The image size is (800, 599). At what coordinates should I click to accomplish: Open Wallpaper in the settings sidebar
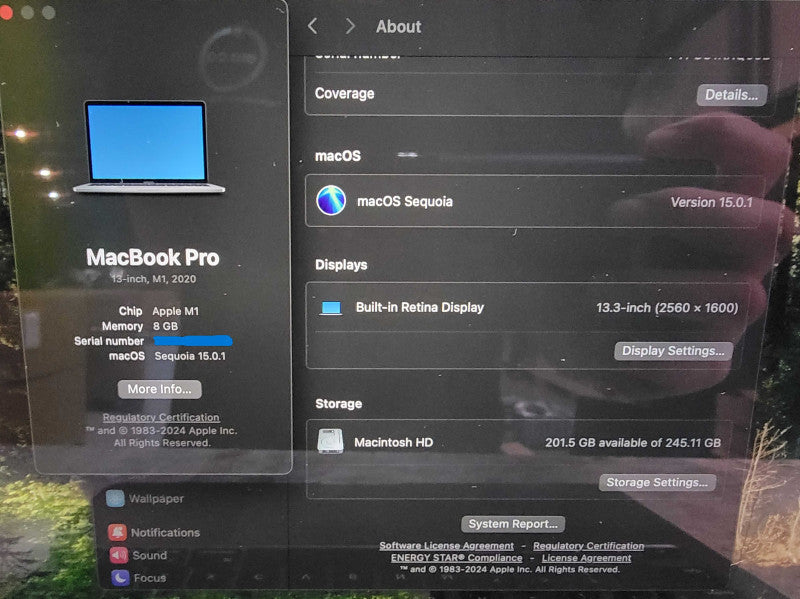pyautogui.click(x=145, y=498)
